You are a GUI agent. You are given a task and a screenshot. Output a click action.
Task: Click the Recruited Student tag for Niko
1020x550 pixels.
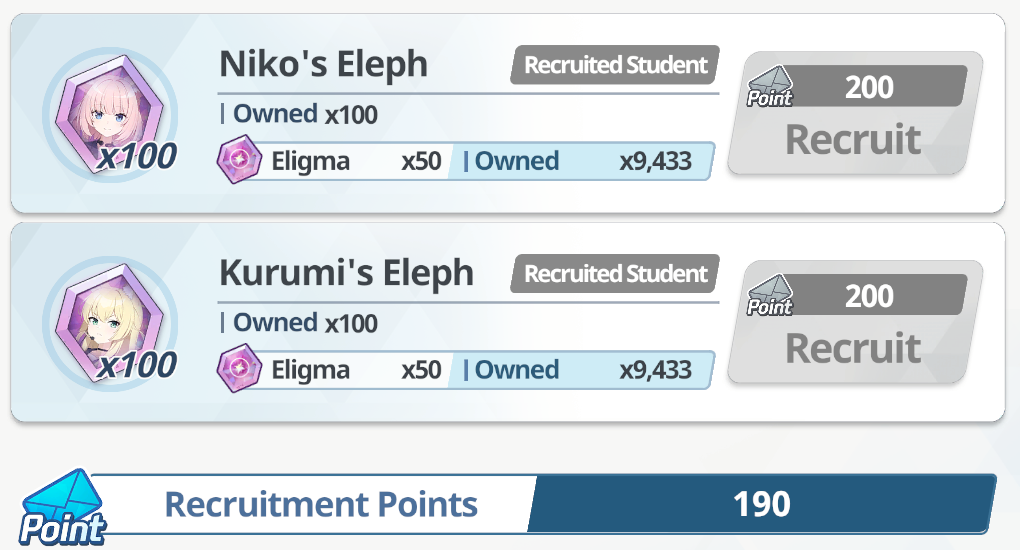point(615,65)
